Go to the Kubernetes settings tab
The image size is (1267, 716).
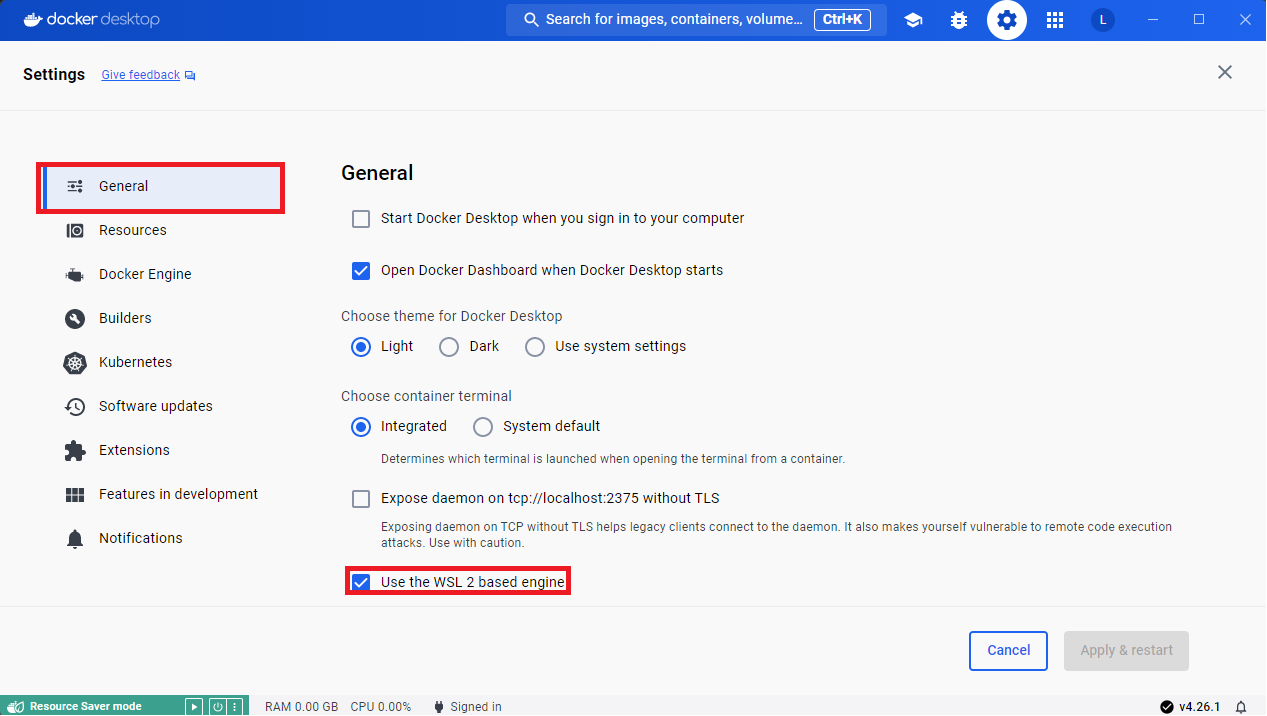coord(162,362)
